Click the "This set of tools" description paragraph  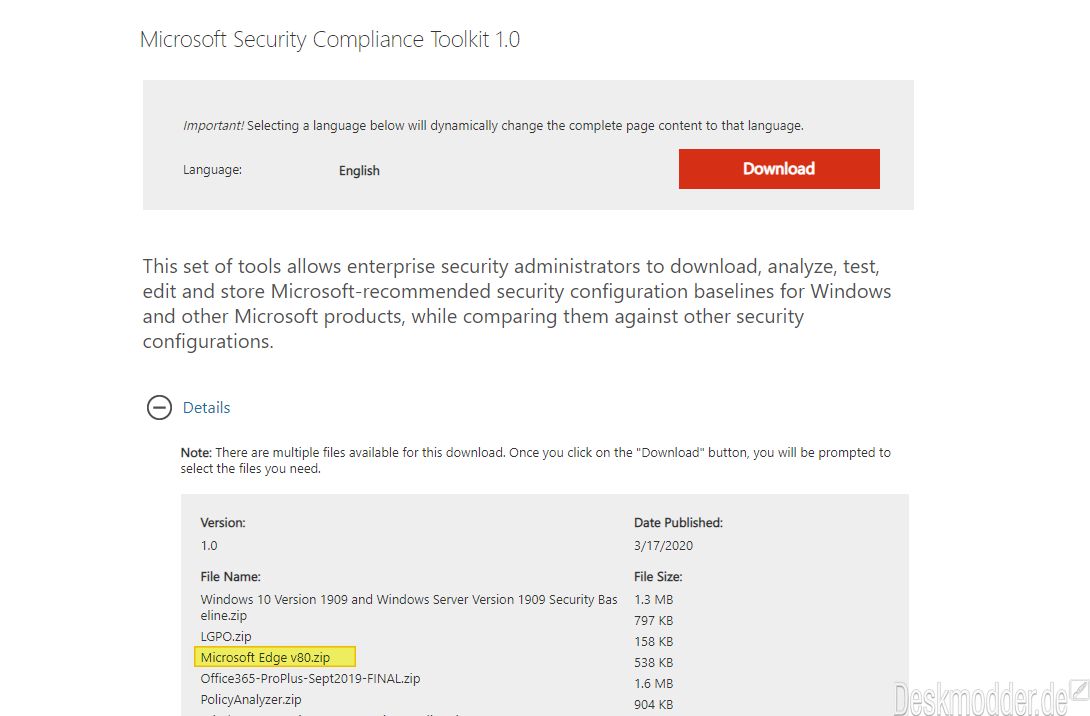[x=517, y=304]
